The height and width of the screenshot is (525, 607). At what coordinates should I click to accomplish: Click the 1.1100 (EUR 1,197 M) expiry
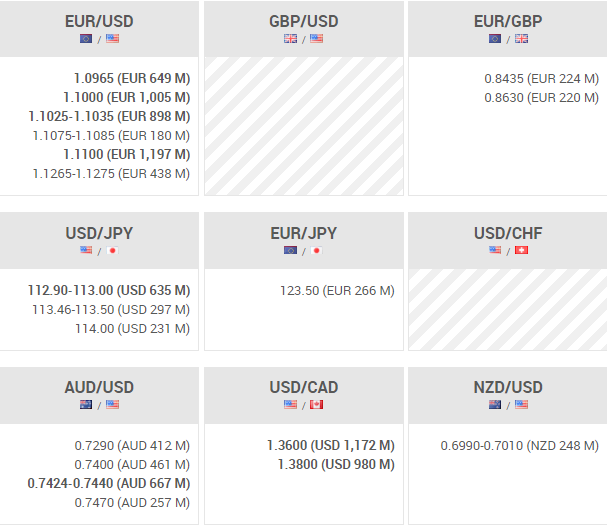126,154
